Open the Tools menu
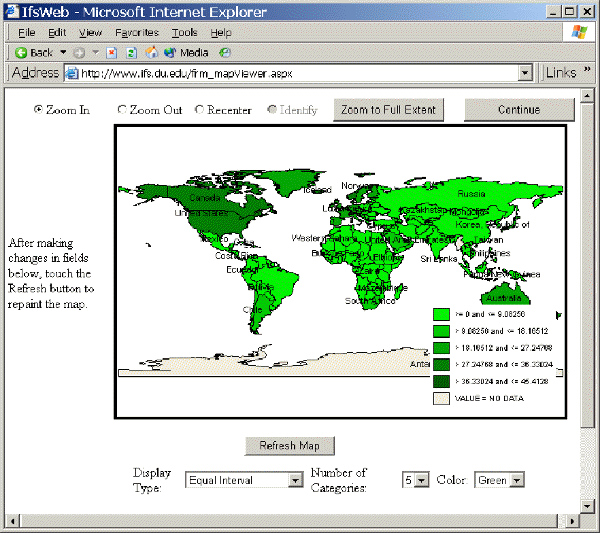 pyautogui.click(x=184, y=33)
